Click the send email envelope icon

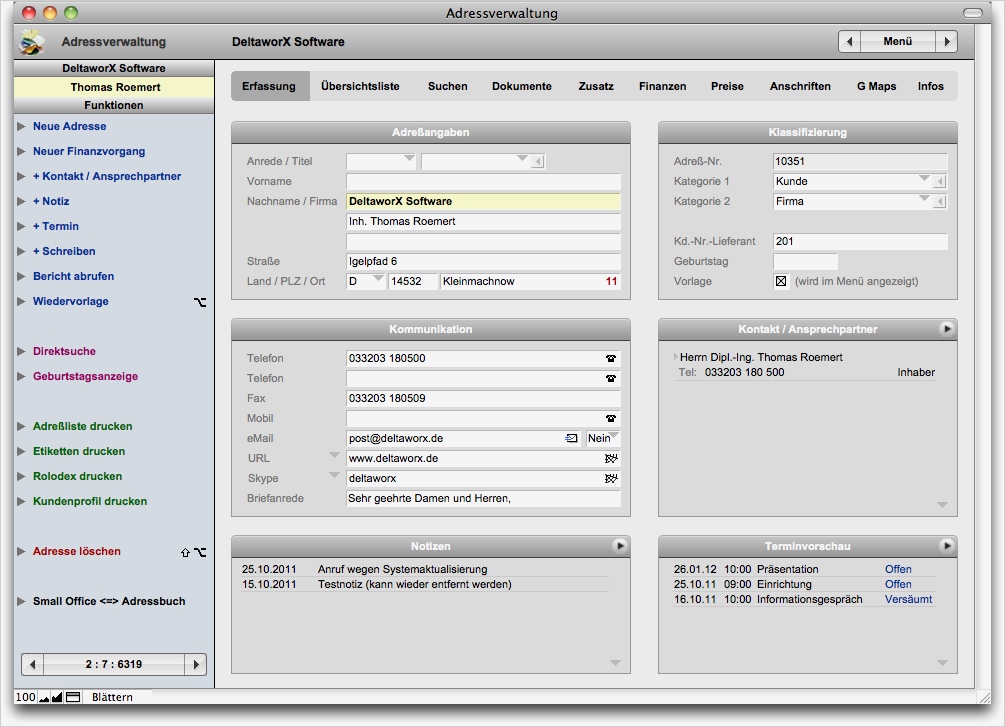tap(571, 438)
